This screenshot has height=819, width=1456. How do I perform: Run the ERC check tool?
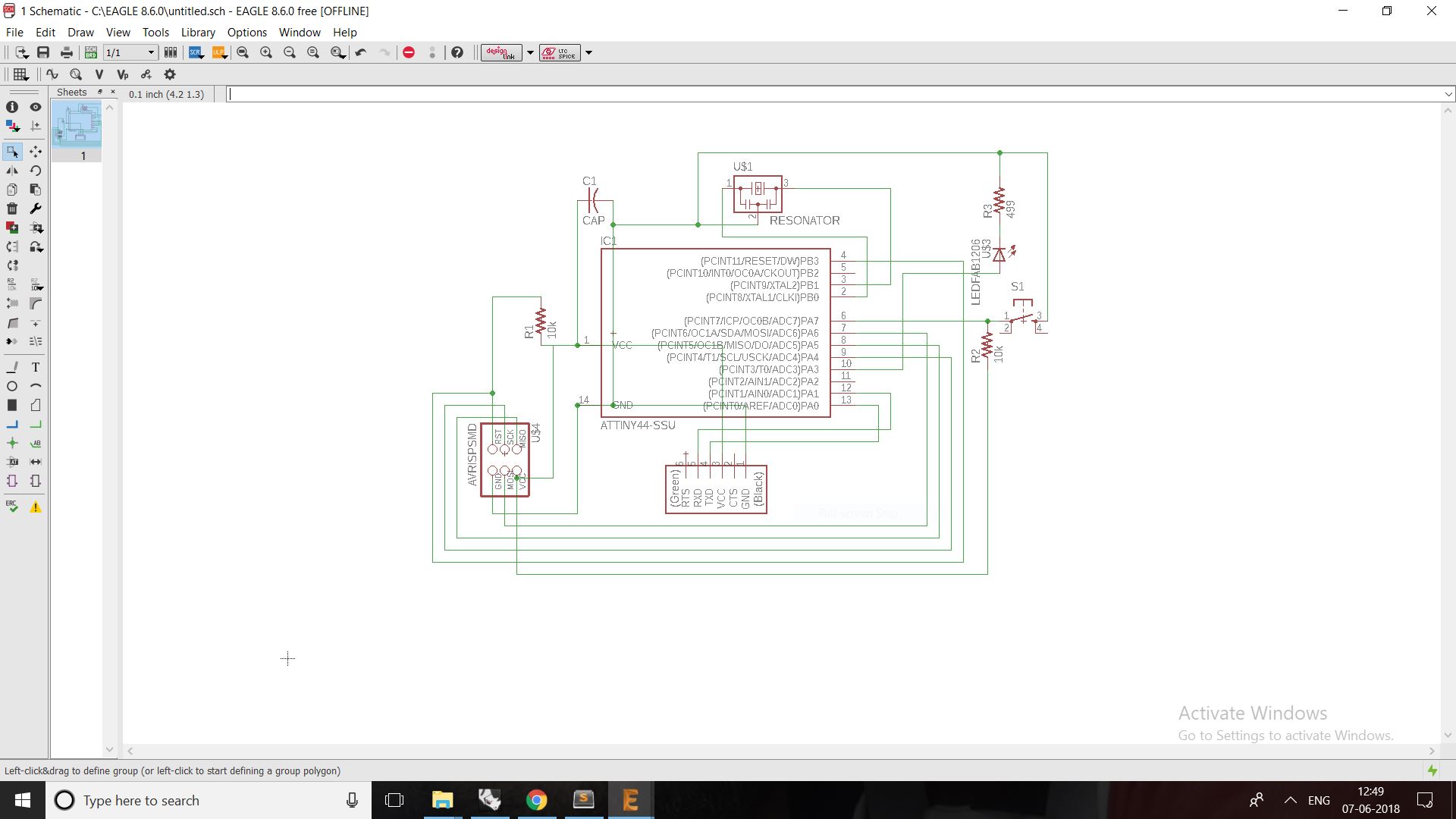click(12, 507)
